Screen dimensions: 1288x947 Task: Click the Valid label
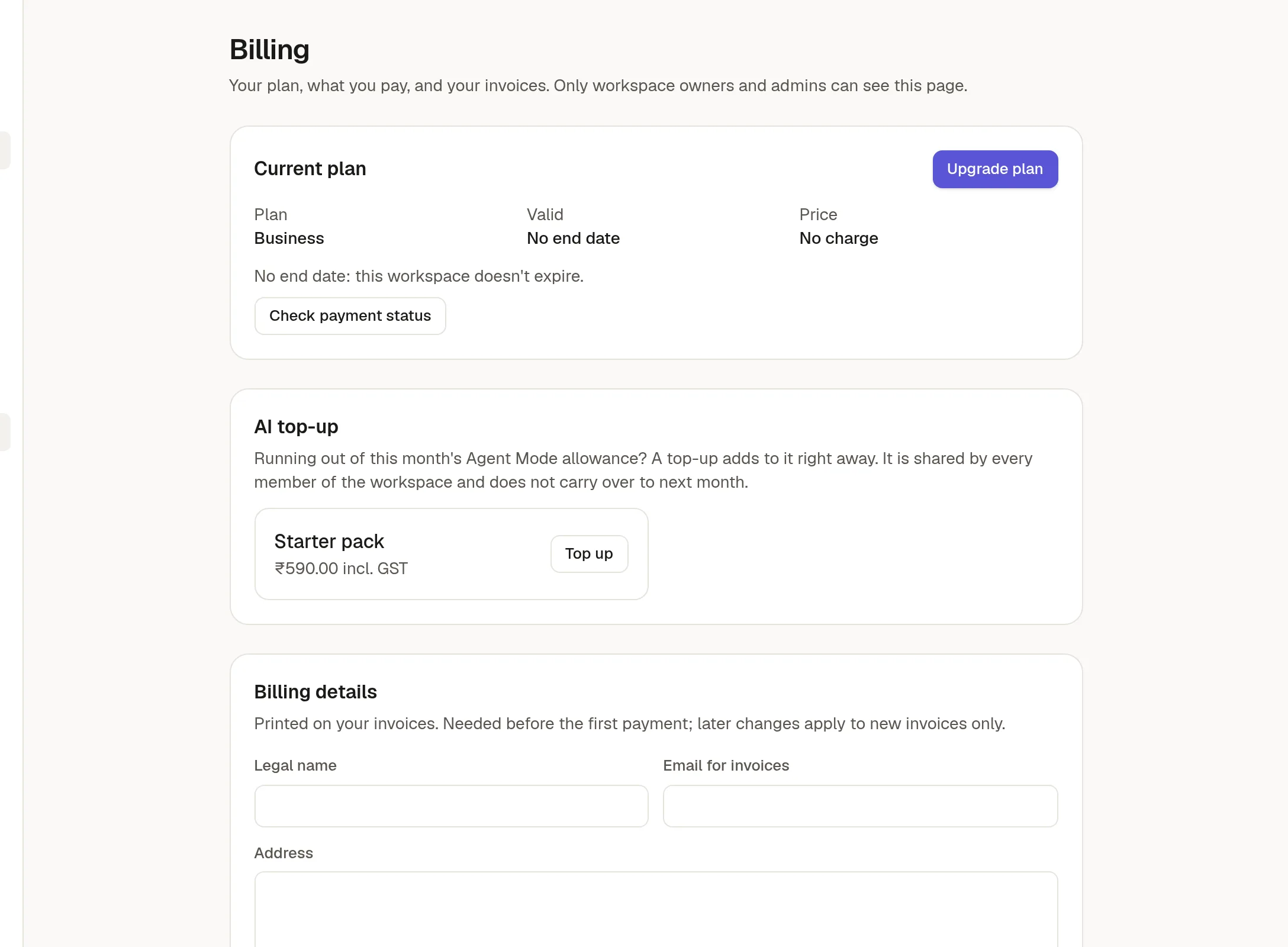pos(545,214)
